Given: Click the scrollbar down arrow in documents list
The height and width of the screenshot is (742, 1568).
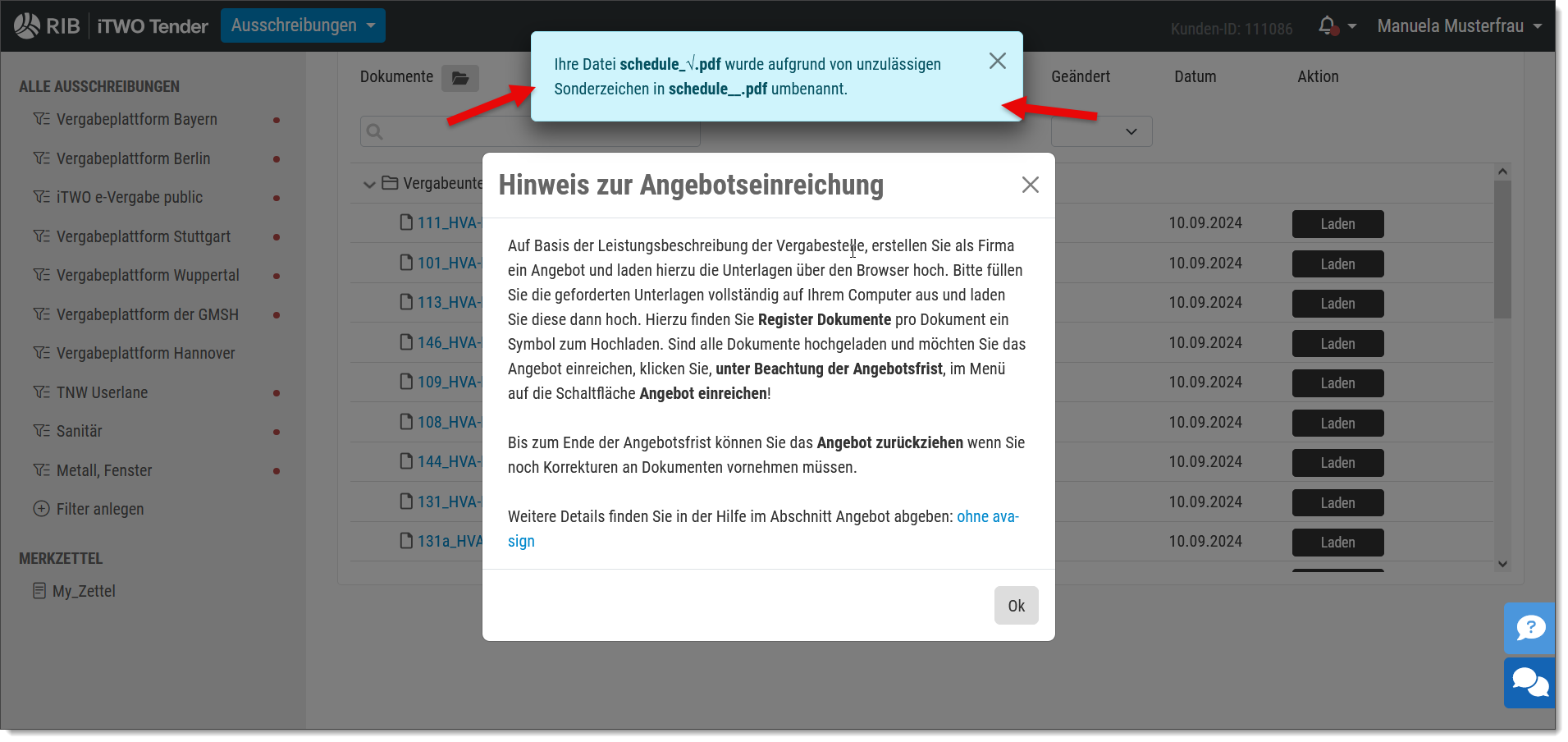Looking at the screenshot, I should pyautogui.click(x=1502, y=564).
